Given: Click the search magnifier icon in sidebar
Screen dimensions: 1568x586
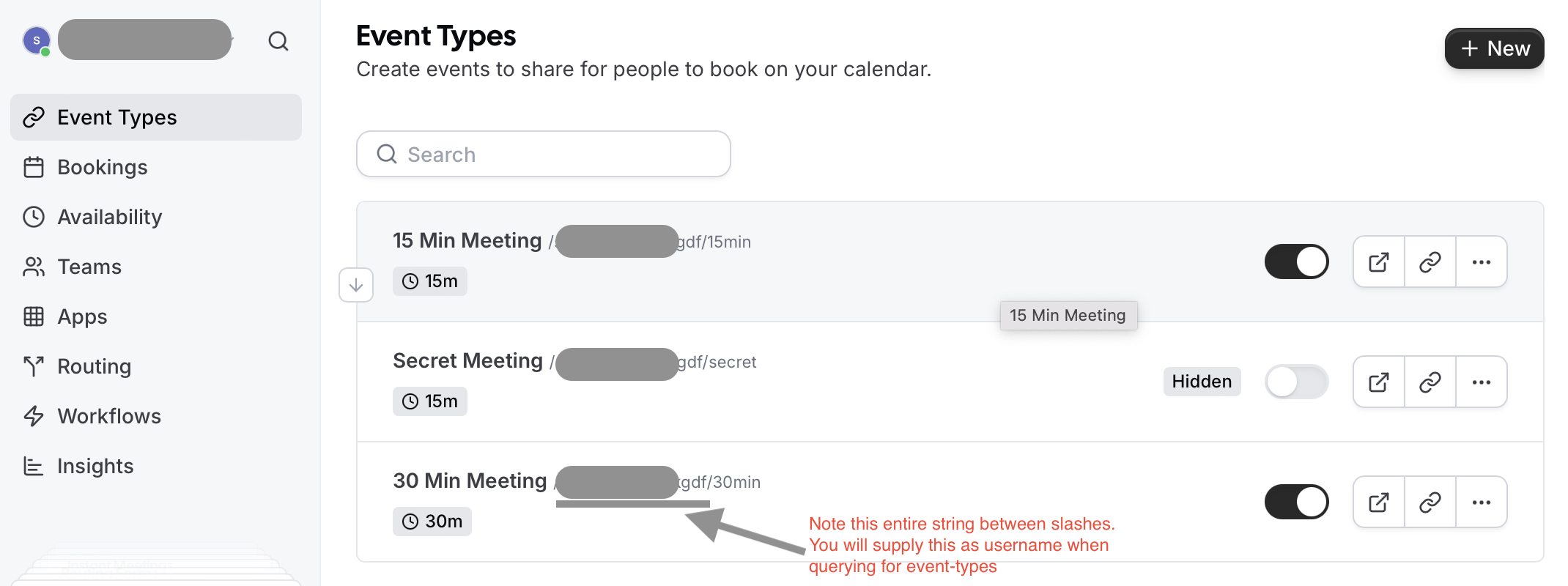Looking at the screenshot, I should coord(278,41).
